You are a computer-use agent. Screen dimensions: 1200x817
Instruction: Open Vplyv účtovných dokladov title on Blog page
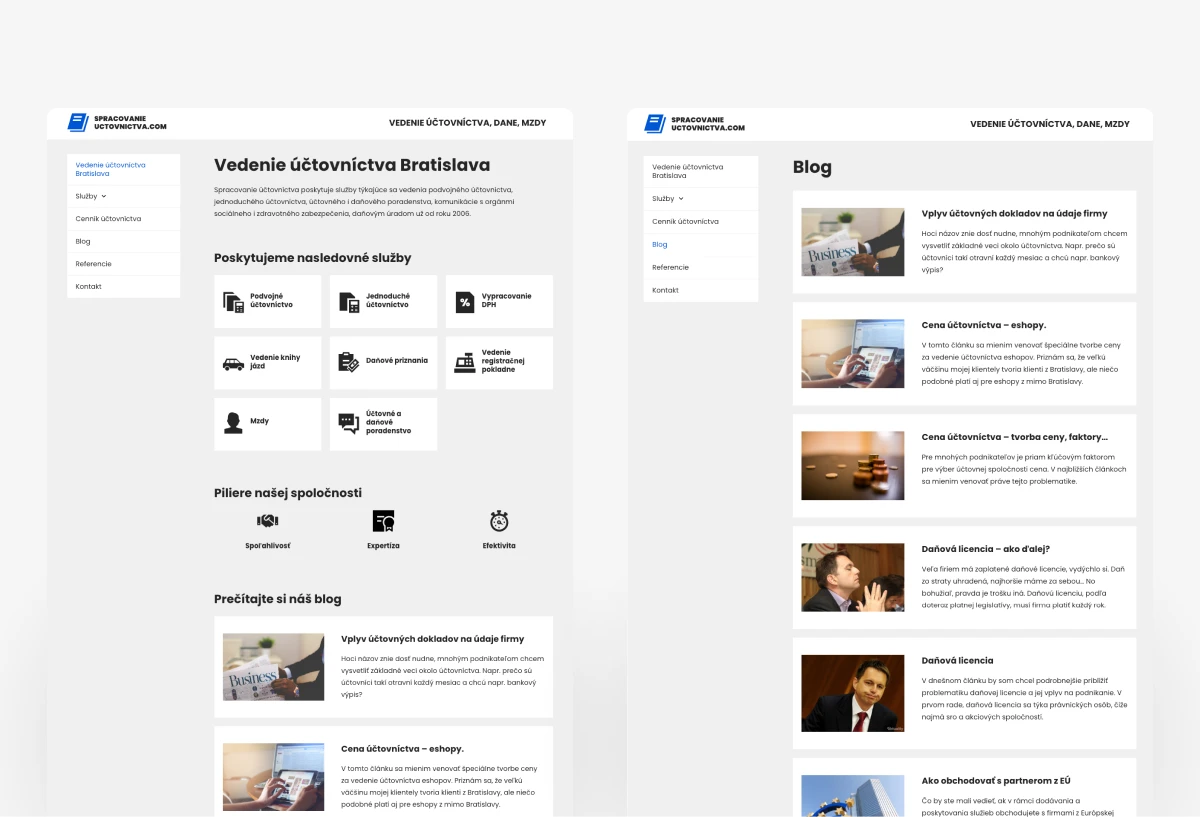1014,214
